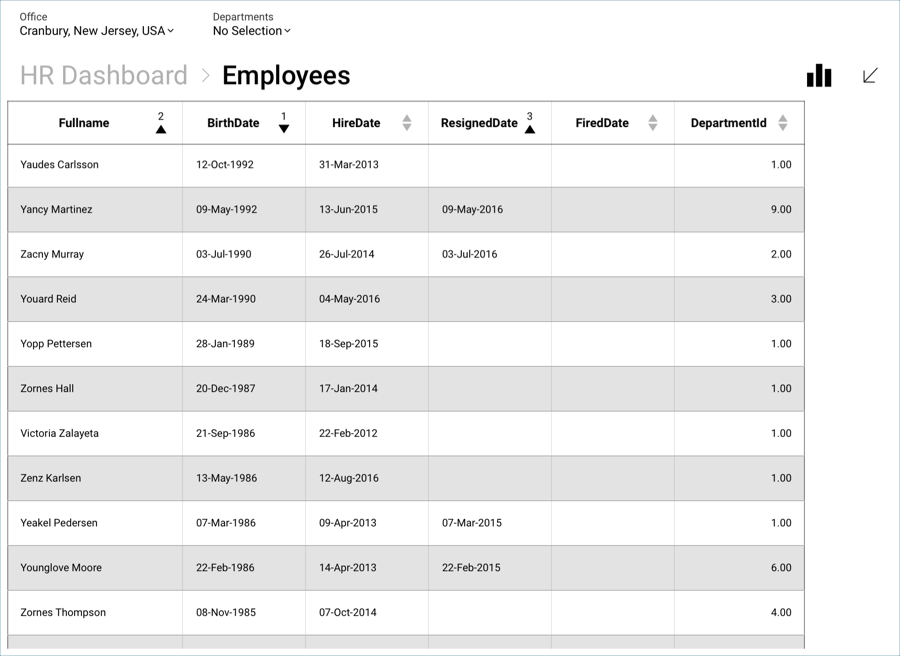
Task: Click the Fullname ascending sort arrow
Action: pos(161,129)
